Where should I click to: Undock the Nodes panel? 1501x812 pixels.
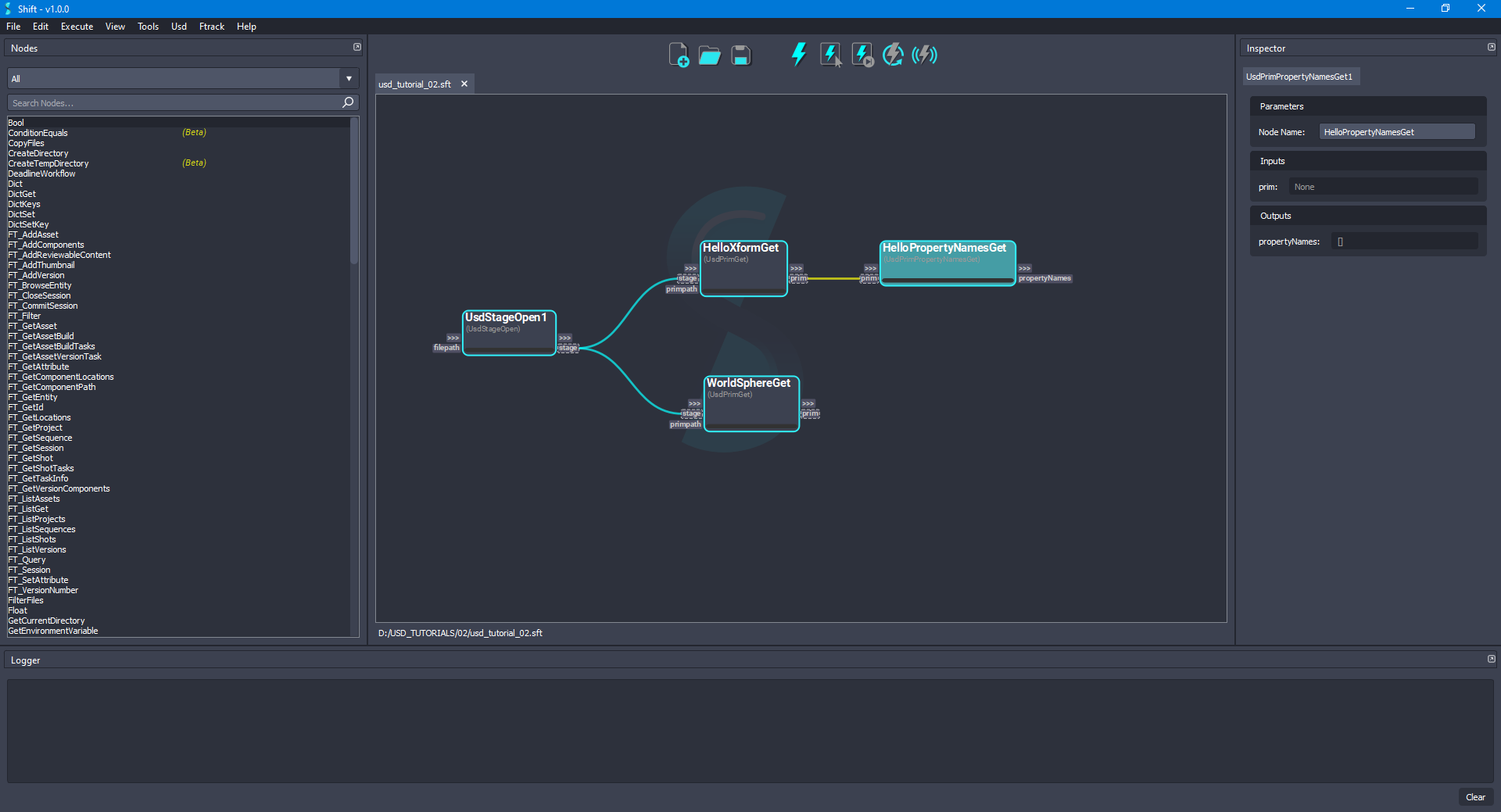click(x=357, y=47)
